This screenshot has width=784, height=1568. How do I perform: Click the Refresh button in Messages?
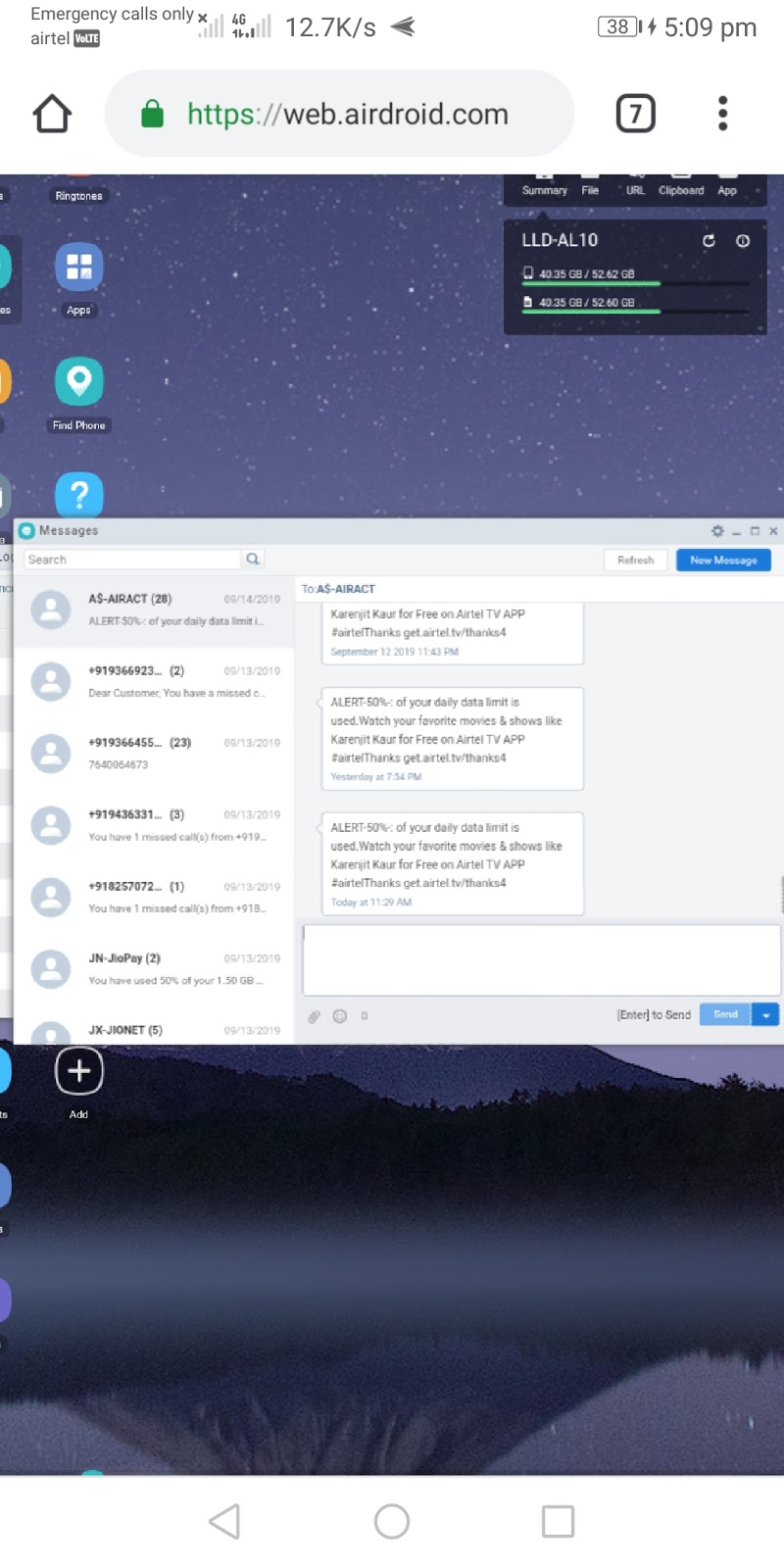coord(635,560)
